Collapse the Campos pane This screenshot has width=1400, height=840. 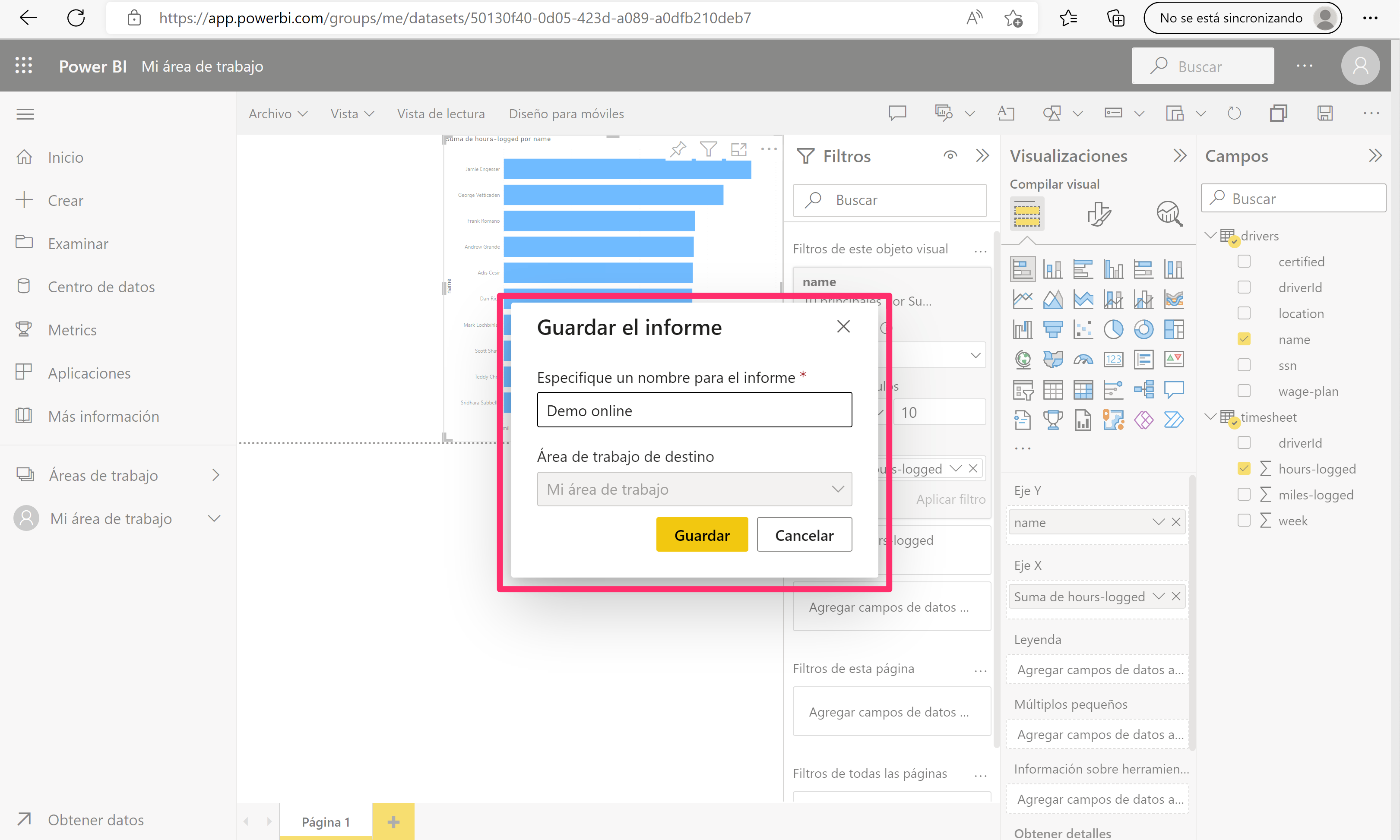coord(1375,155)
